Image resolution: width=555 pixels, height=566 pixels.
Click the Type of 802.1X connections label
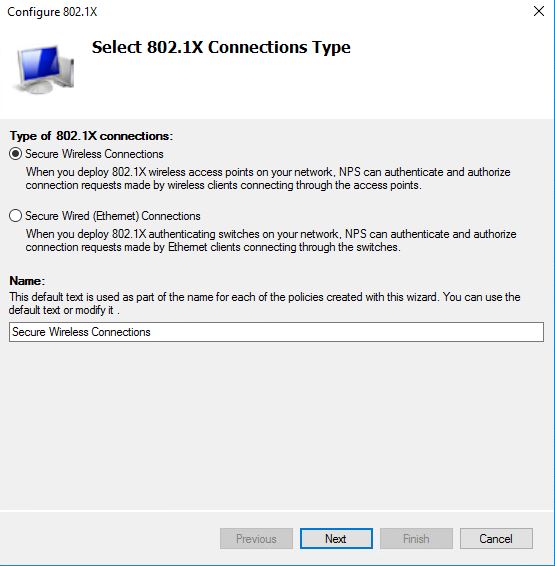click(x=91, y=136)
